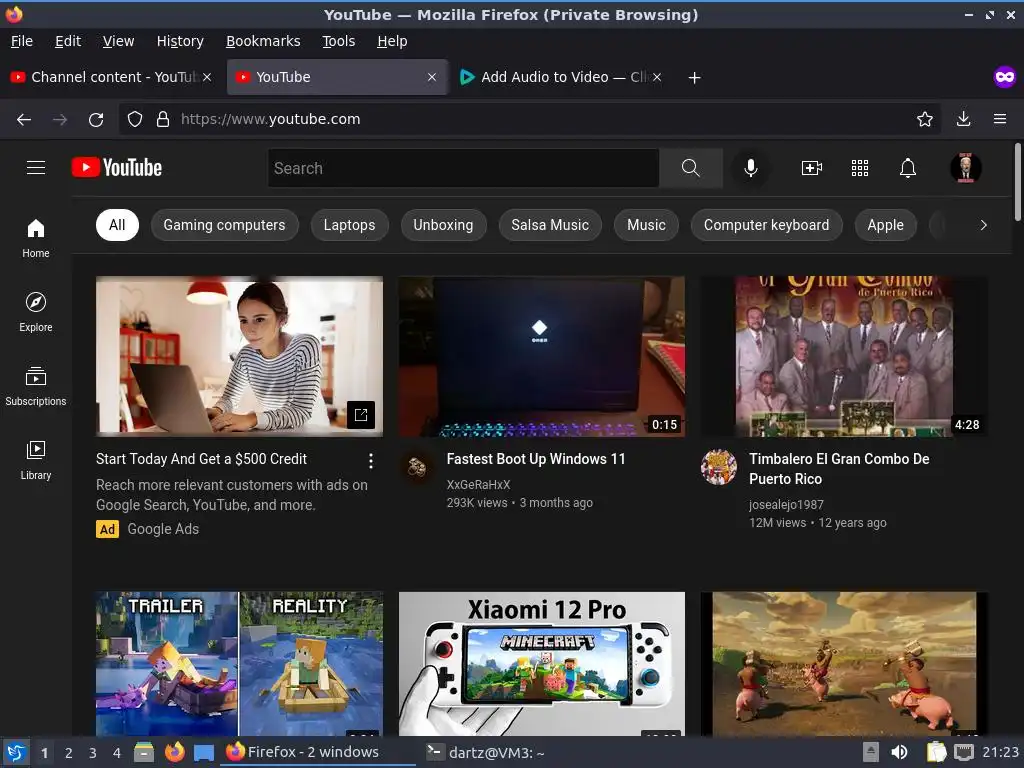Image resolution: width=1024 pixels, height=768 pixels.
Task: Open the Create video camera icon
Action: tap(811, 168)
